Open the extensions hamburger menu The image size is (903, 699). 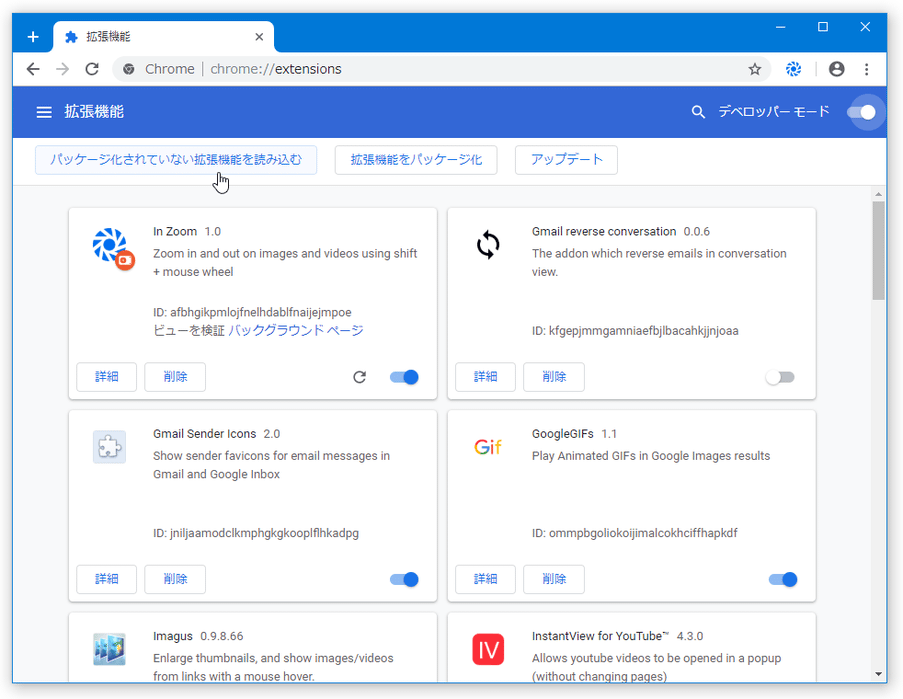click(44, 112)
